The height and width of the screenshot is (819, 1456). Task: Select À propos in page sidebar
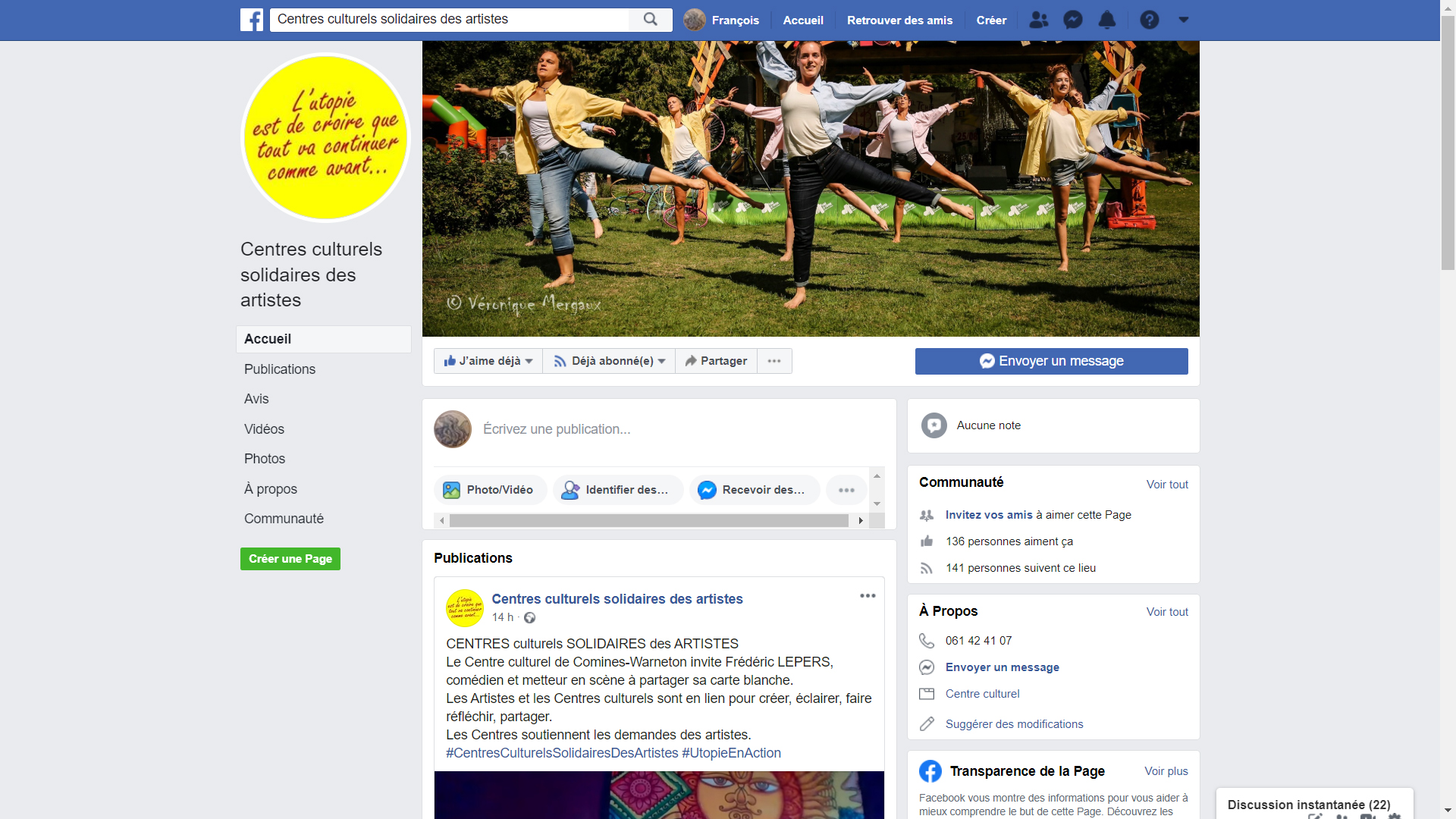[x=270, y=489]
